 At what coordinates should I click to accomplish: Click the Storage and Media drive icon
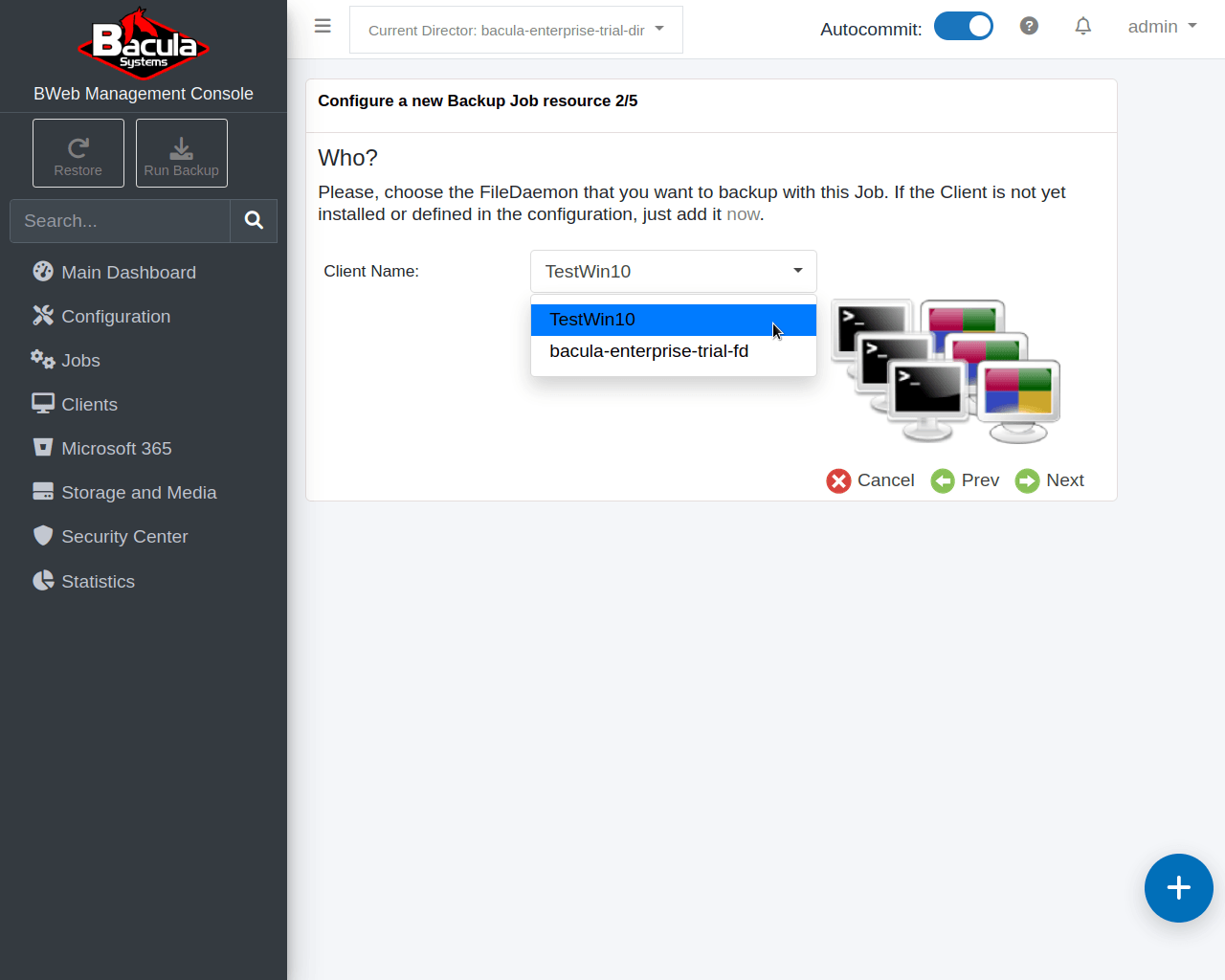coord(43,492)
